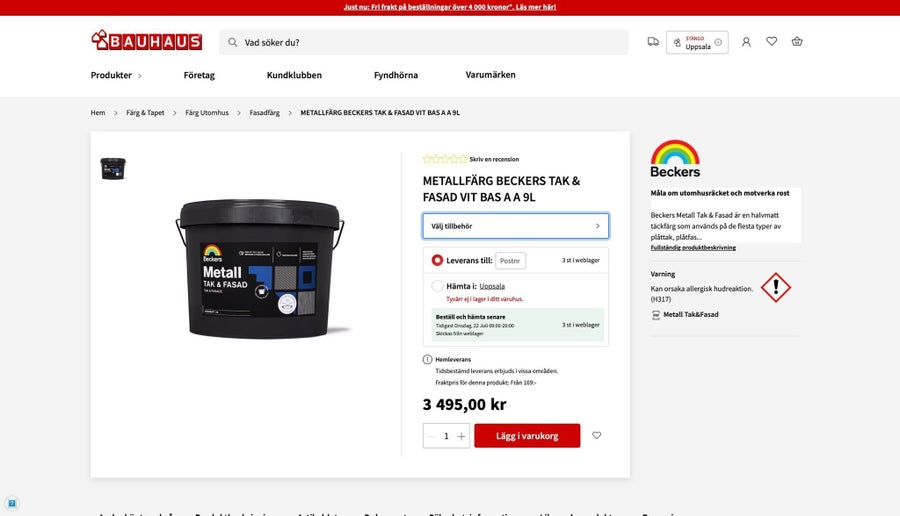
Task: Click the Metall Tak&Fasad datasheet link
Action: (690, 315)
